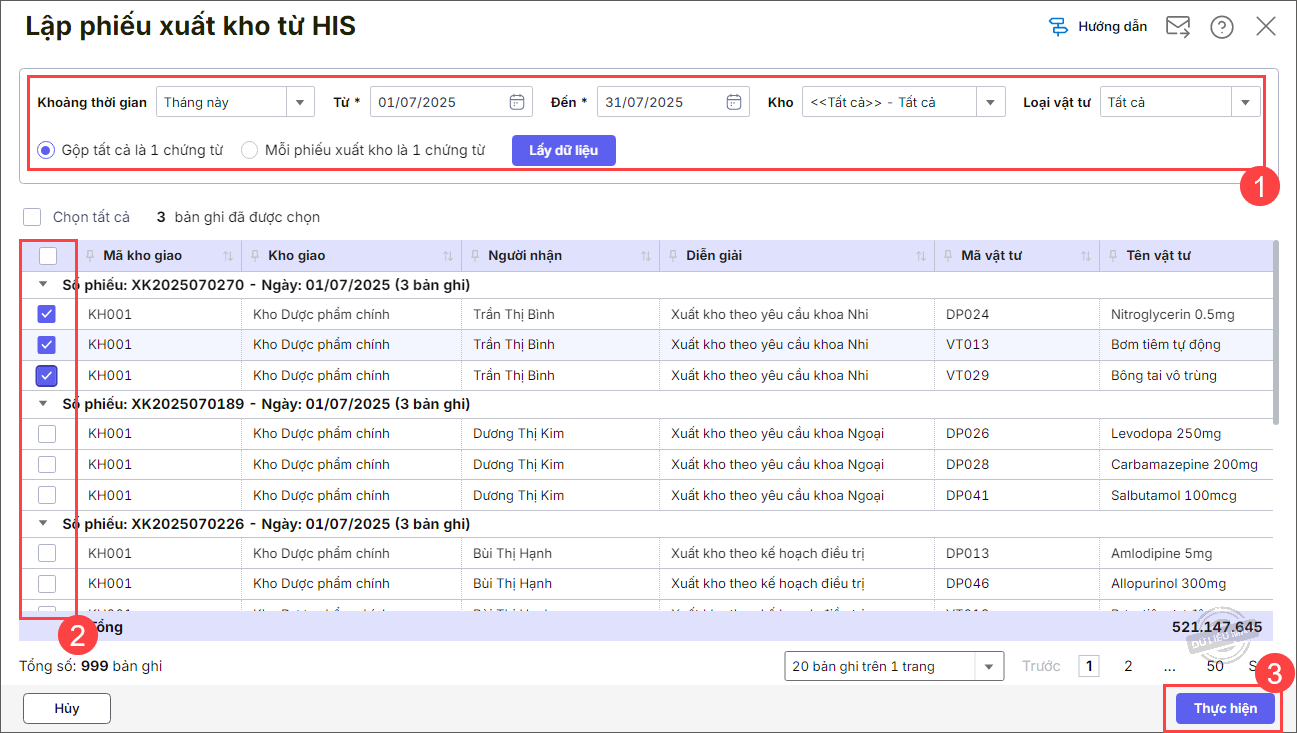Jump to page 50 in pagination
The image size is (1297, 733).
click(x=1215, y=666)
